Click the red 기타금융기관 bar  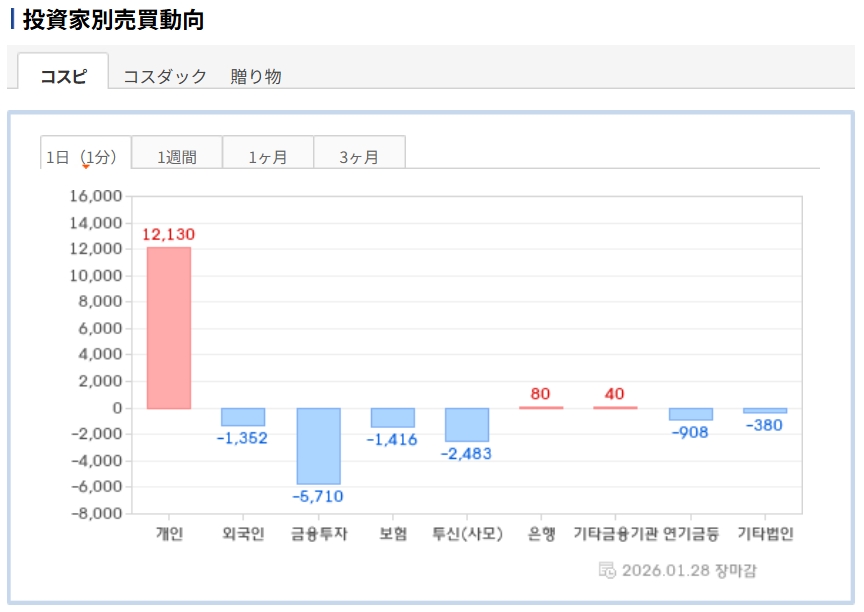pyautogui.click(x=615, y=407)
